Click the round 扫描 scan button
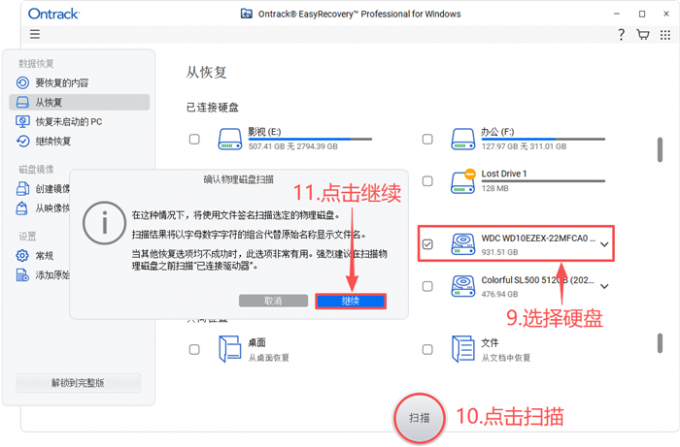This screenshot has height=447, width=680. point(419,418)
